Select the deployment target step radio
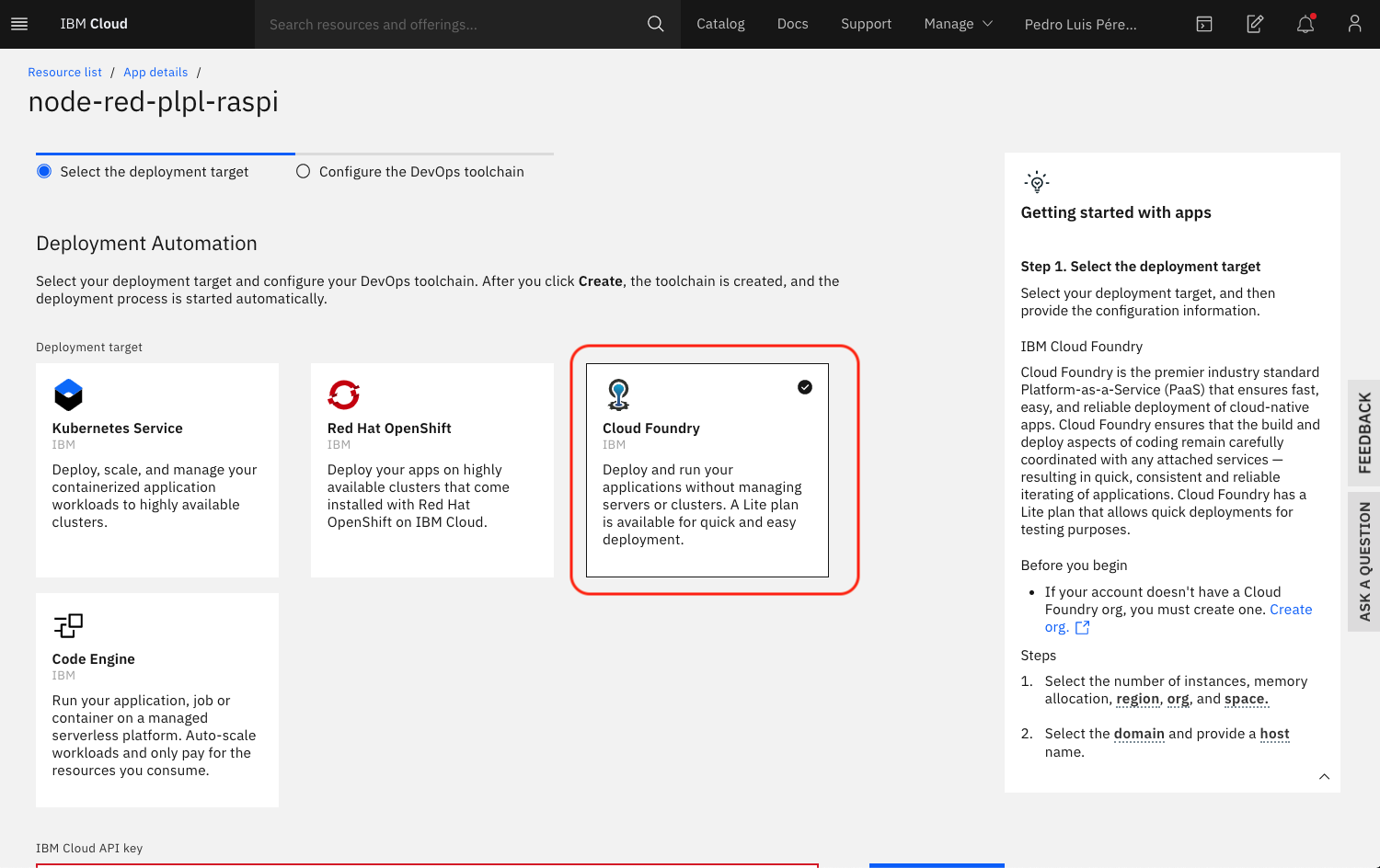 (44, 171)
